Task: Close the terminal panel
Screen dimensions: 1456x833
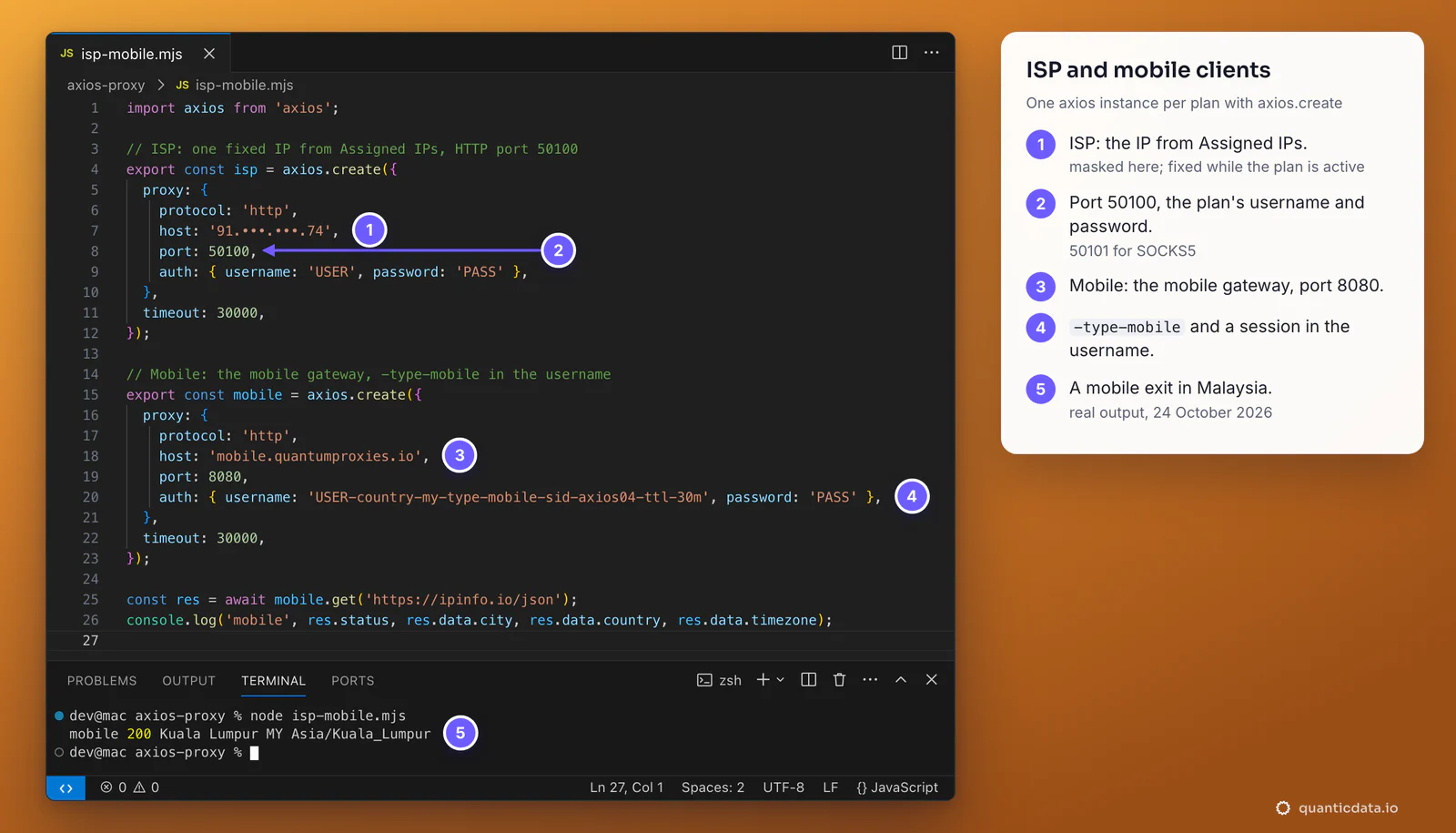Action: click(x=931, y=680)
